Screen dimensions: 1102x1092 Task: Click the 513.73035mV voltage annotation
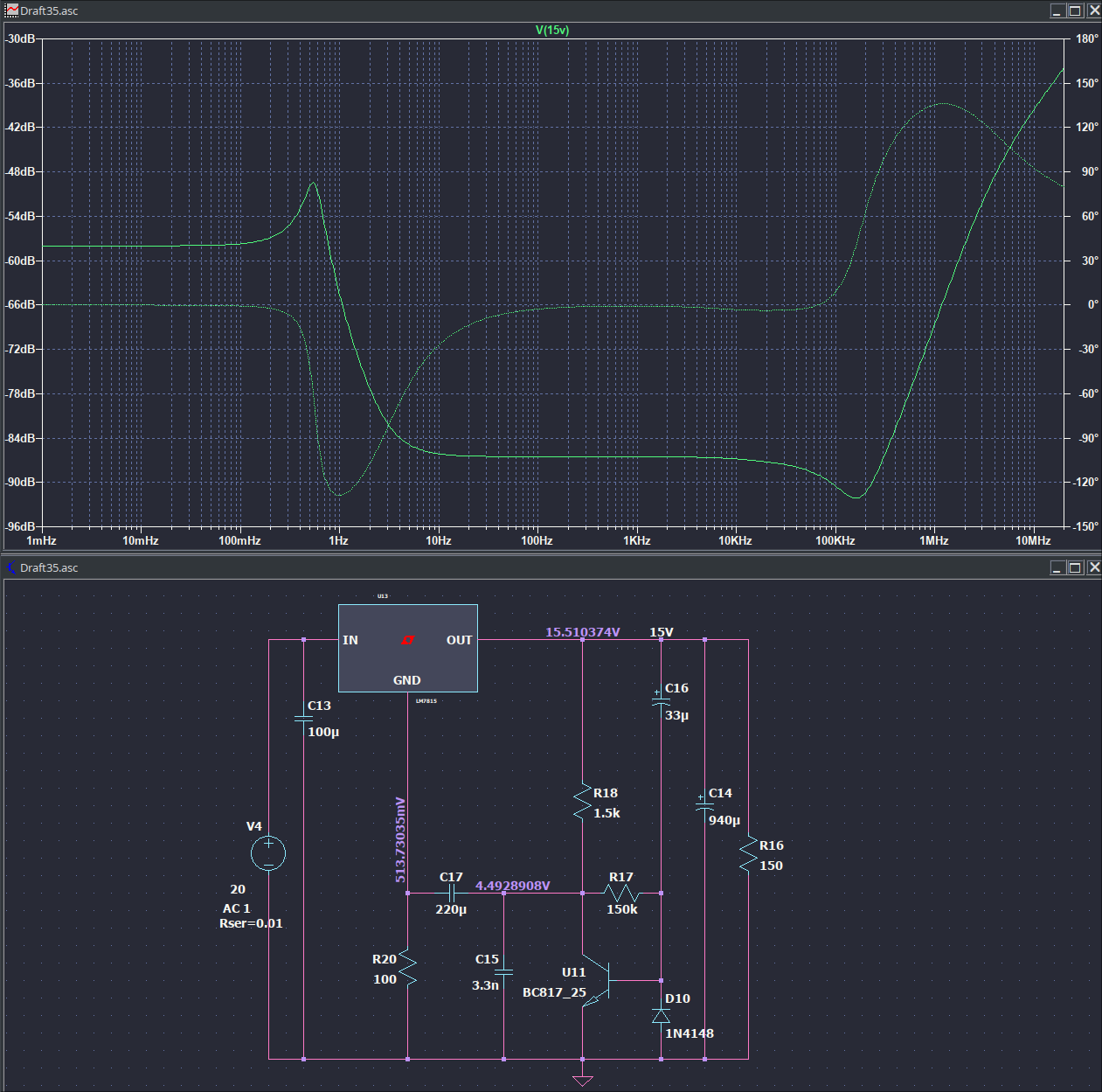[x=400, y=839]
